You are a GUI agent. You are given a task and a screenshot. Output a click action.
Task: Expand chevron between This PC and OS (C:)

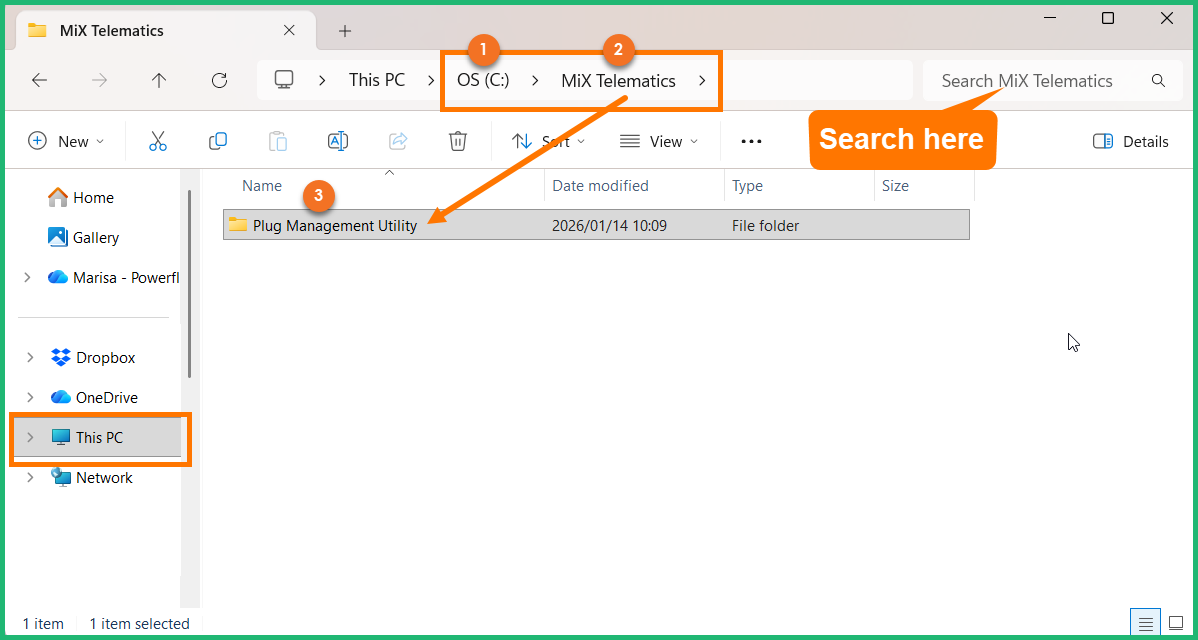coord(432,80)
